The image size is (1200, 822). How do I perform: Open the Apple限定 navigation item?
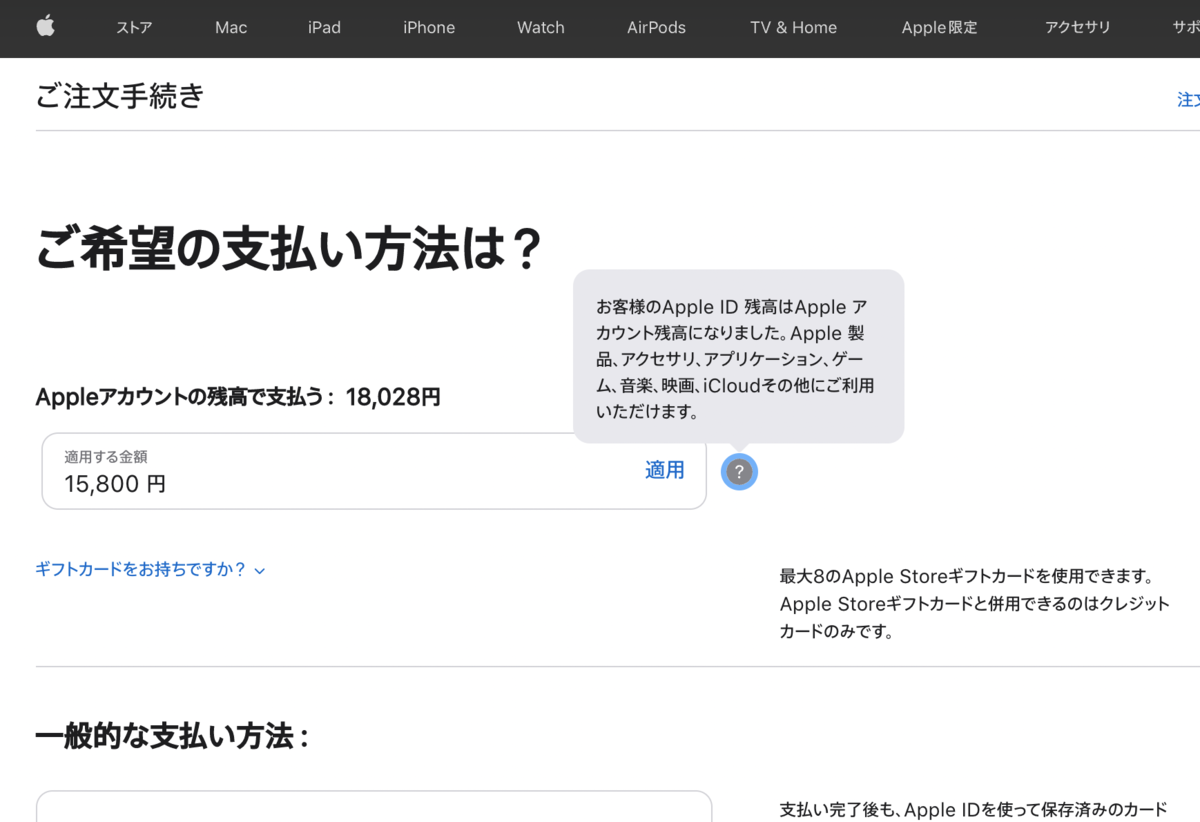click(x=939, y=28)
